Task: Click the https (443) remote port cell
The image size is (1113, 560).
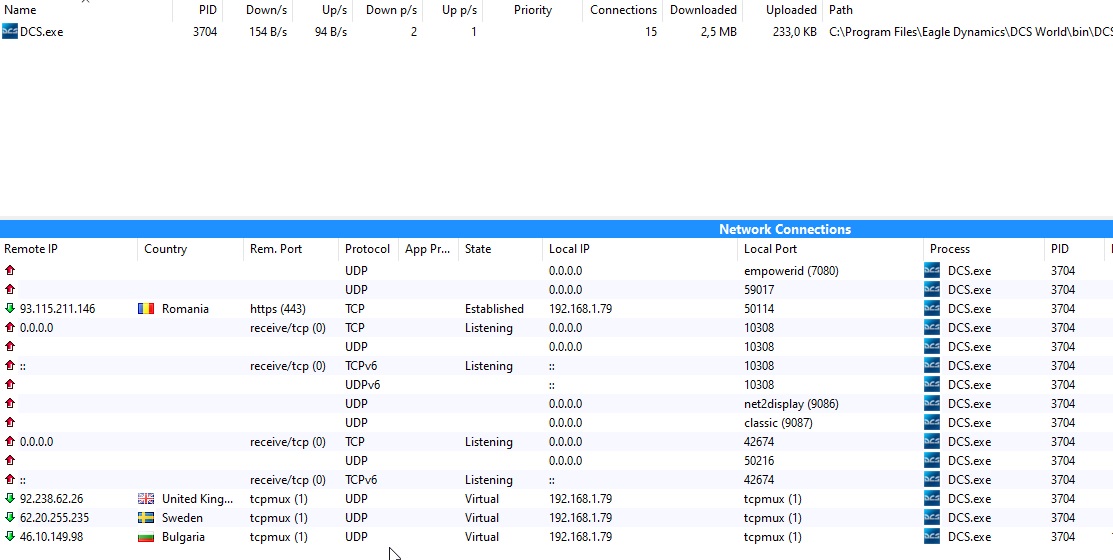Action: point(278,309)
